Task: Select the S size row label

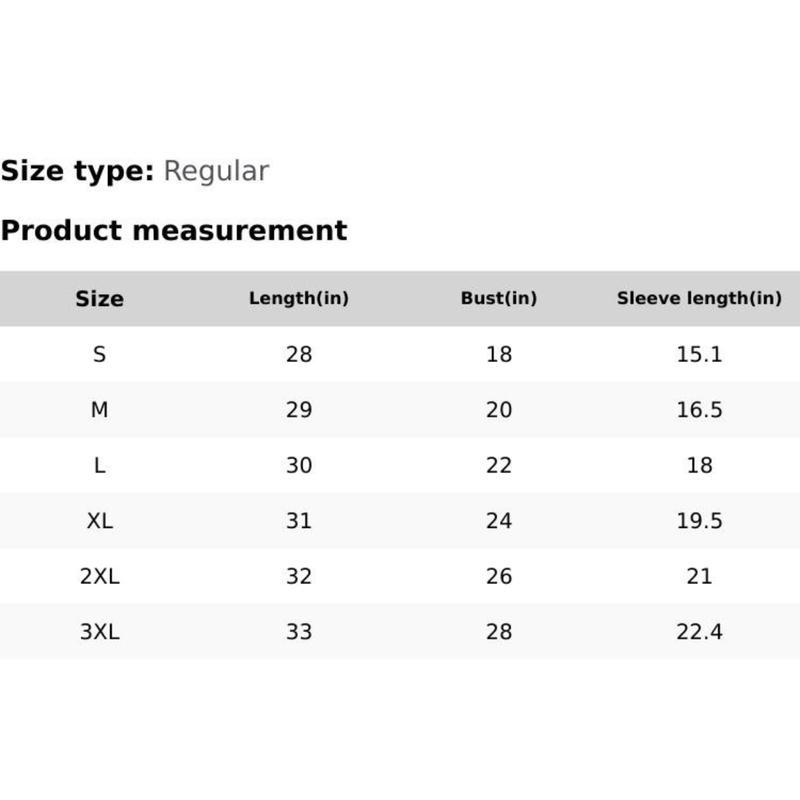Action: pyautogui.click(x=99, y=354)
